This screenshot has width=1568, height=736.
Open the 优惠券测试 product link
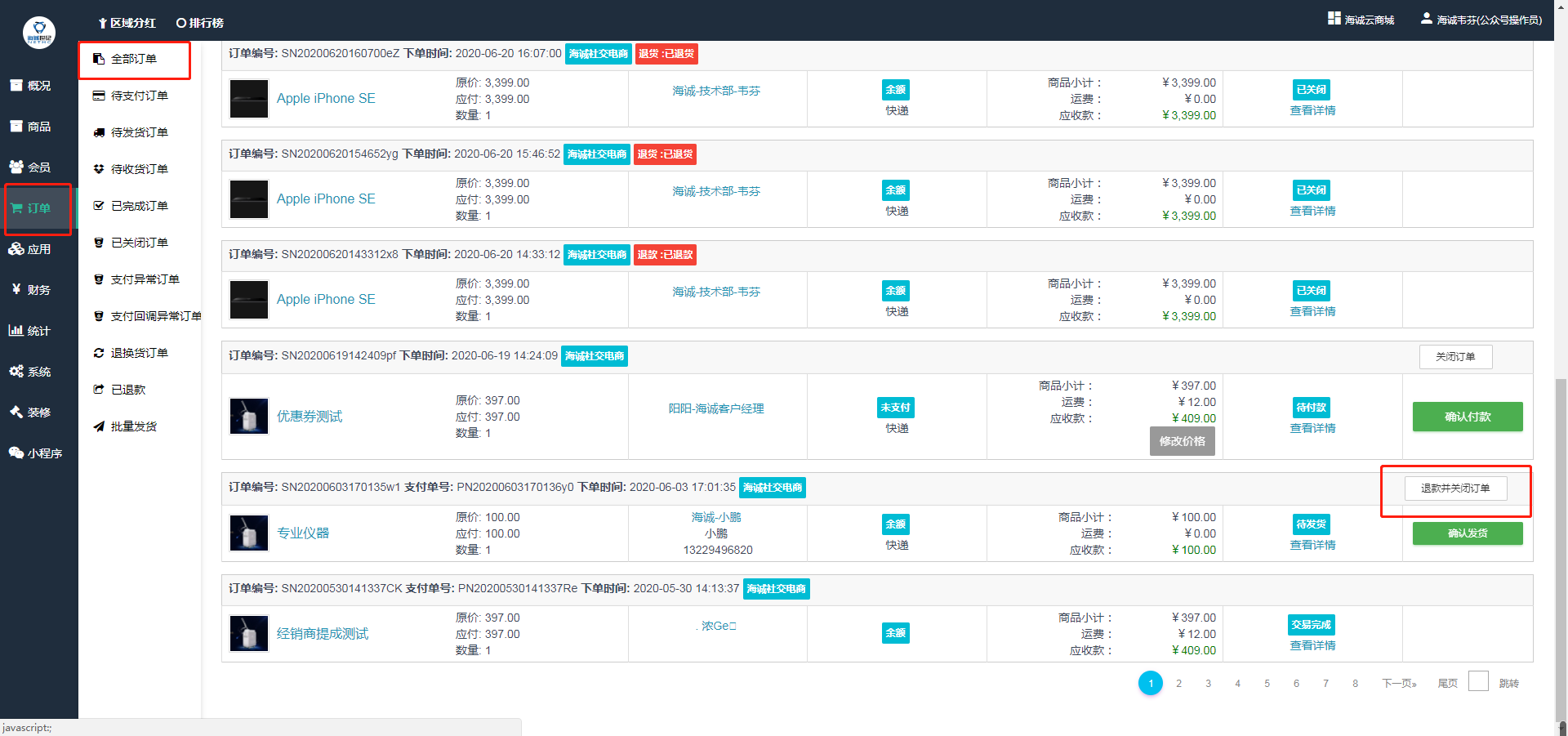[x=310, y=417]
